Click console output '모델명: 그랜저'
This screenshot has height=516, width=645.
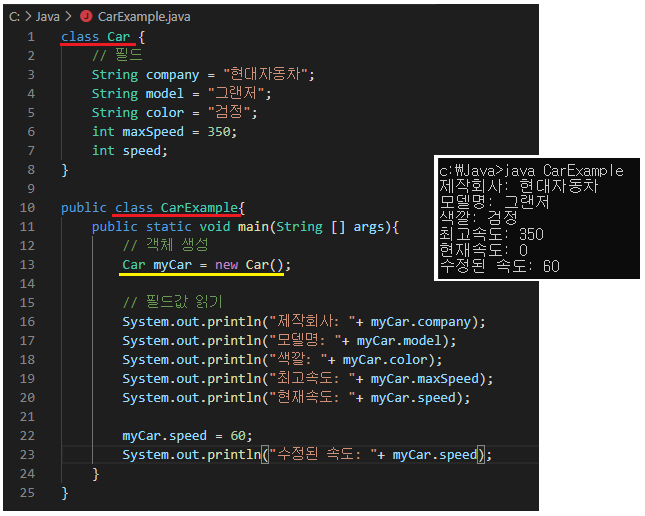[x=494, y=202]
